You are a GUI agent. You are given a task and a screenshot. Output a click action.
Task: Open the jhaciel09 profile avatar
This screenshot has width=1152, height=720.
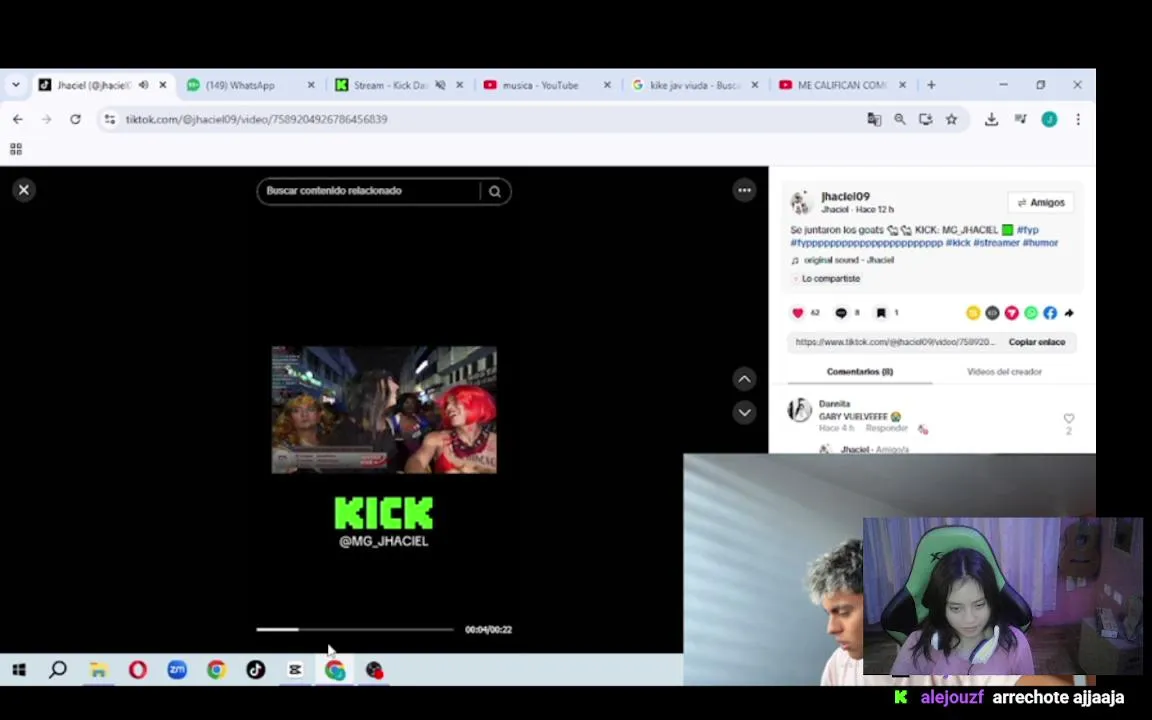800,202
